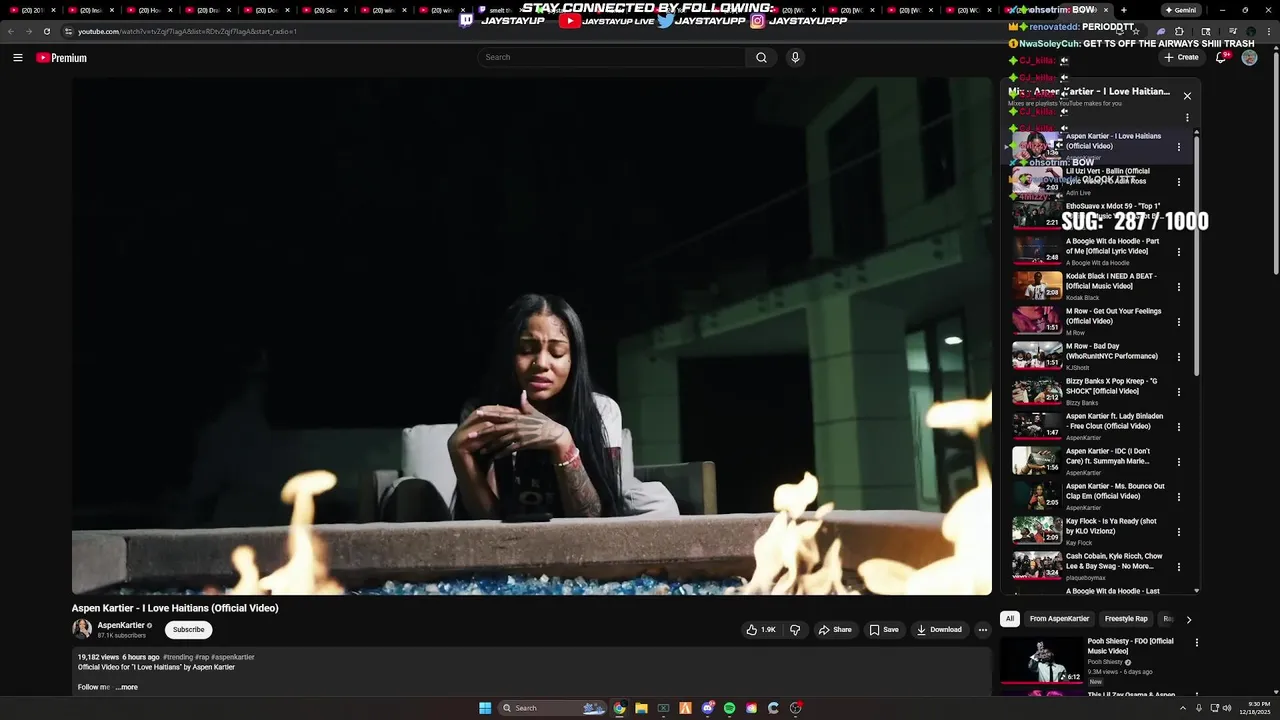Like the video with thumbs-up
1280x720 pixels.
pos(761,630)
